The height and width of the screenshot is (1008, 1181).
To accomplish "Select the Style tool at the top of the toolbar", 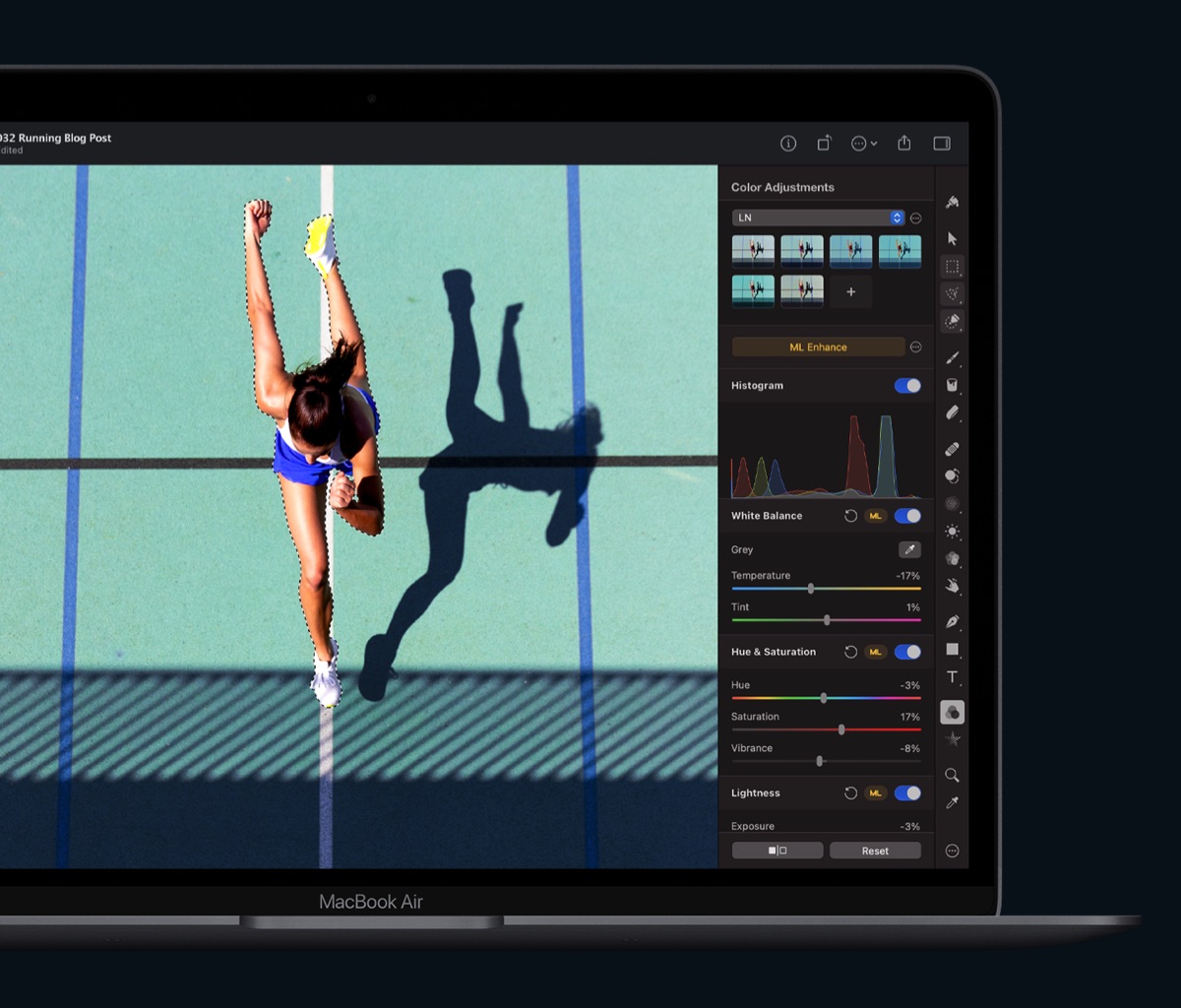I will point(952,202).
